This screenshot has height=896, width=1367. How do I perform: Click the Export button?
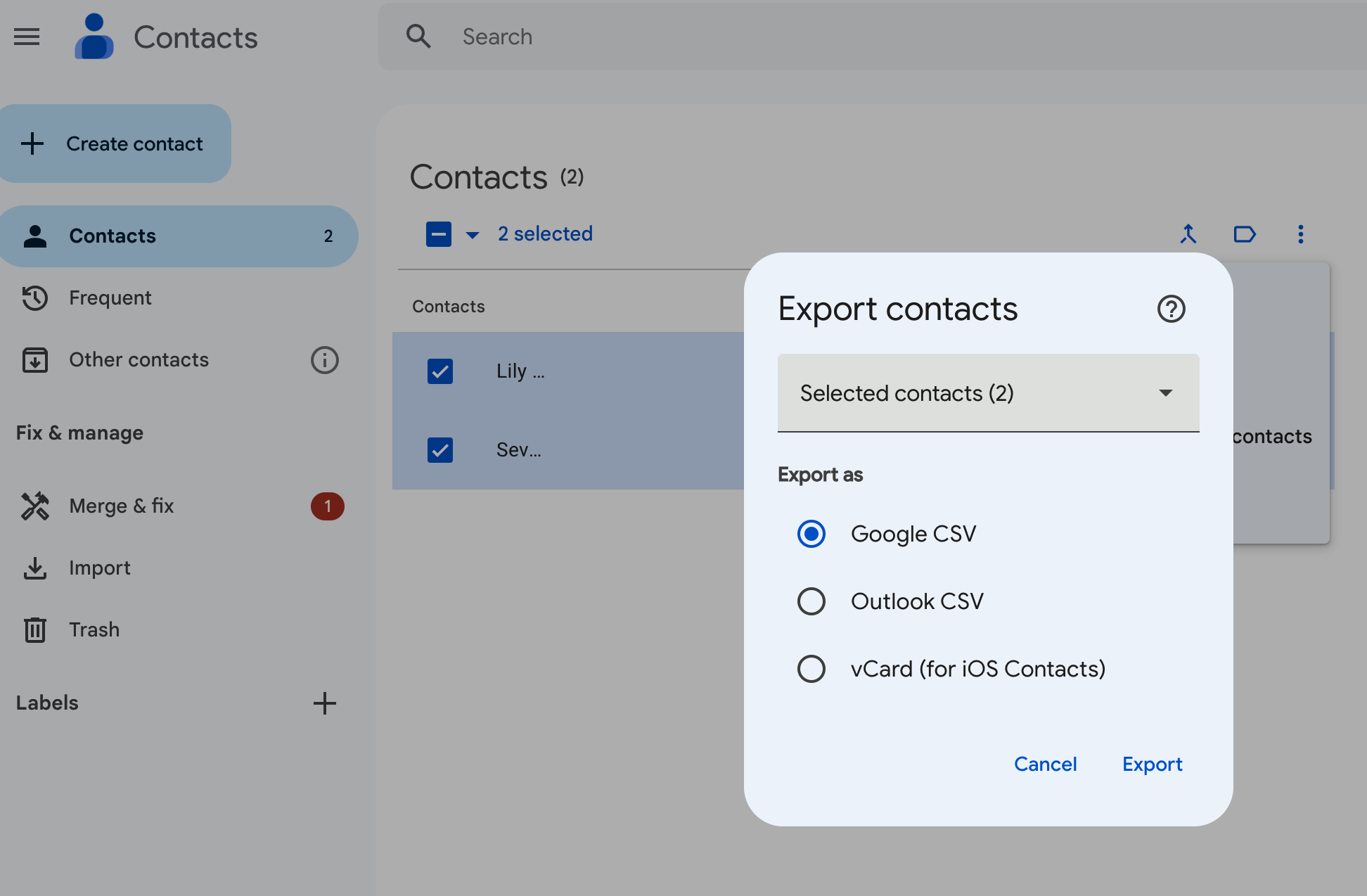[x=1152, y=764]
